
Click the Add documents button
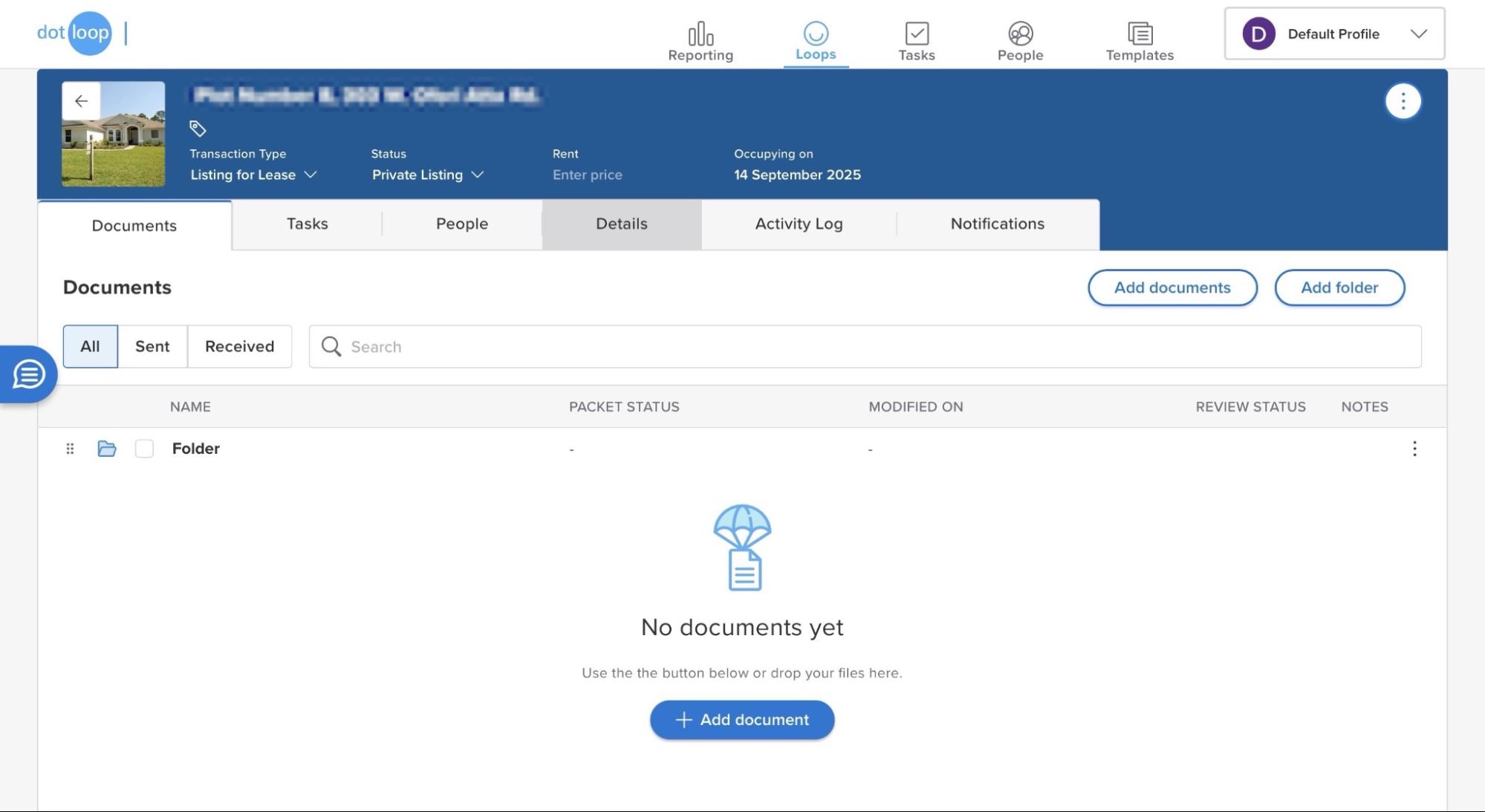[x=1172, y=288]
